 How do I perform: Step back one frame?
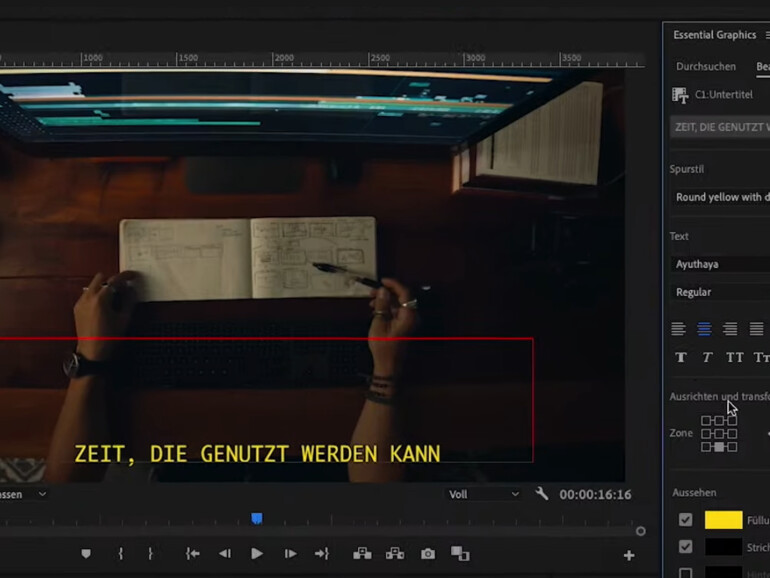pos(225,554)
